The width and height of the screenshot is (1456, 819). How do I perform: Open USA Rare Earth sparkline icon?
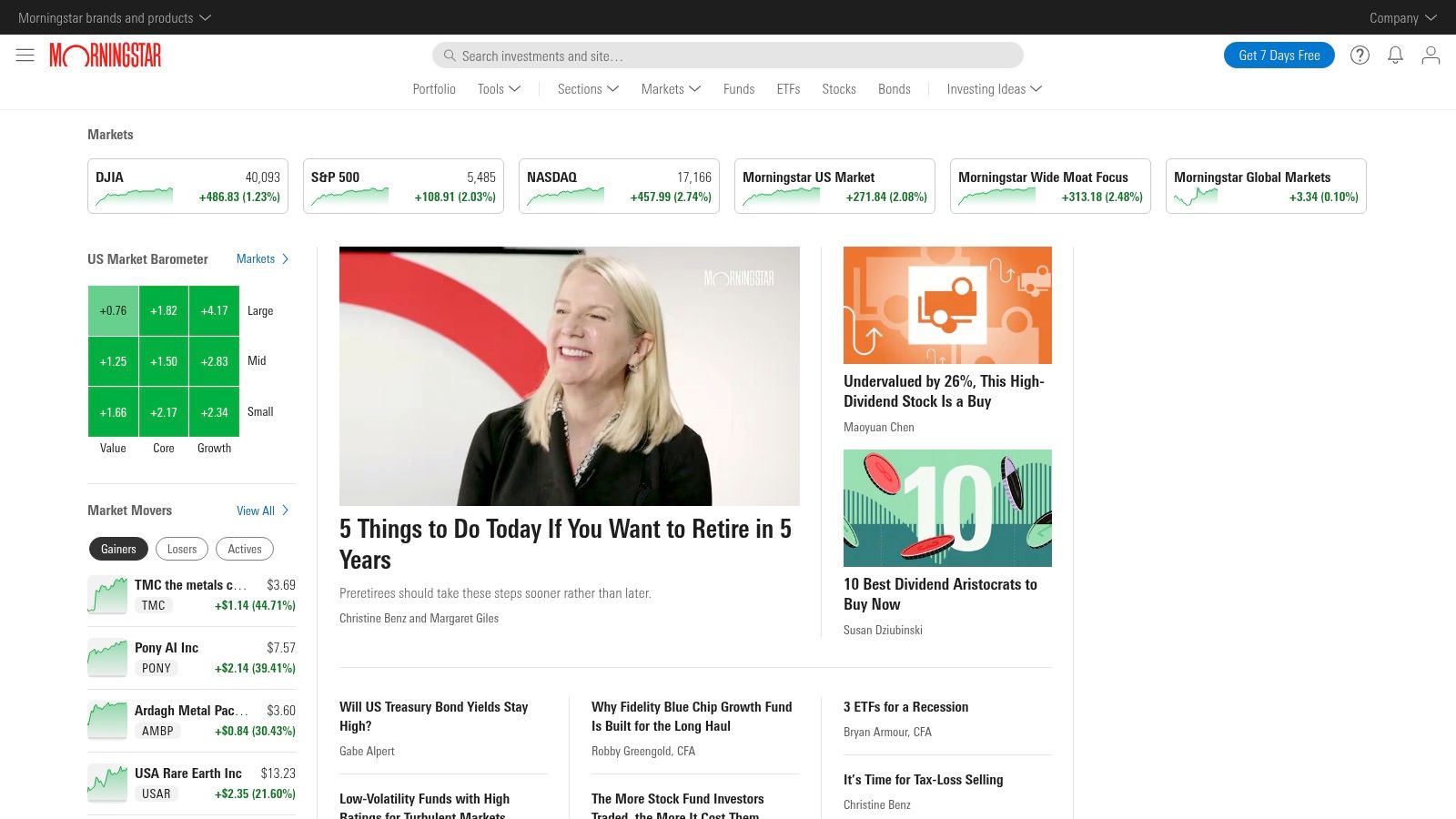[x=107, y=784]
